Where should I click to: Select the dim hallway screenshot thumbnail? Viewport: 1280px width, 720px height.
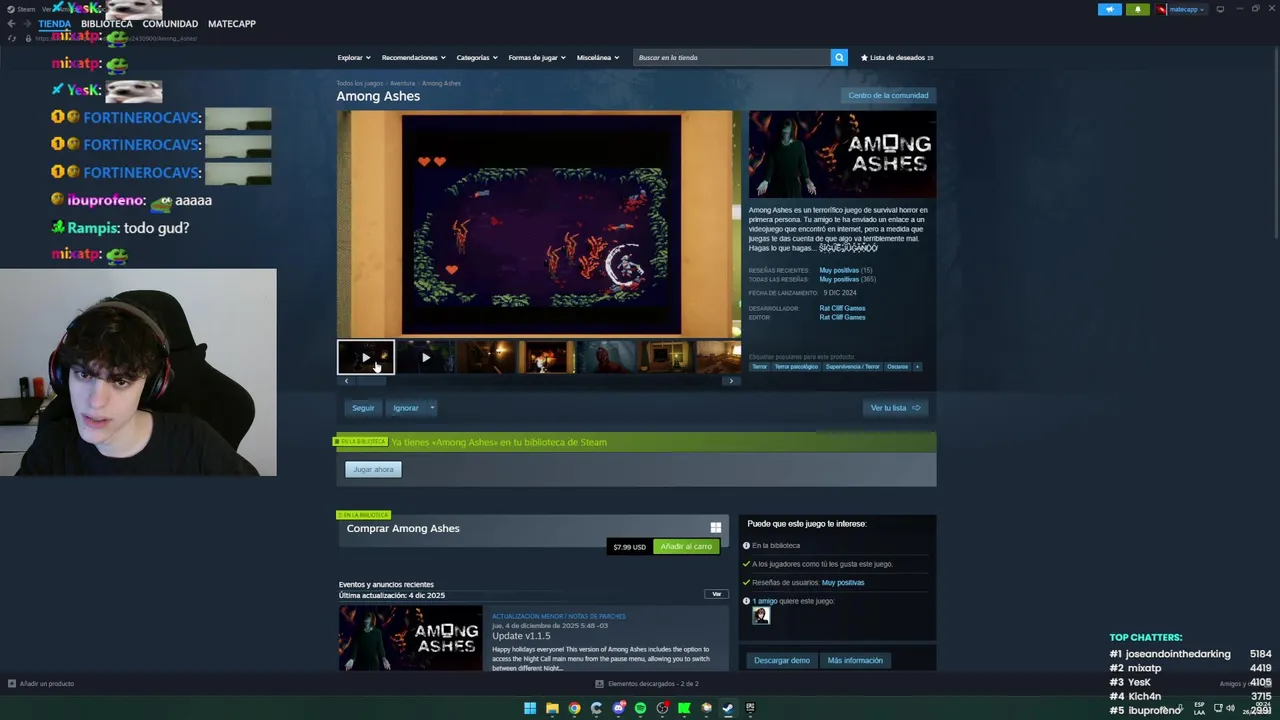(x=486, y=357)
